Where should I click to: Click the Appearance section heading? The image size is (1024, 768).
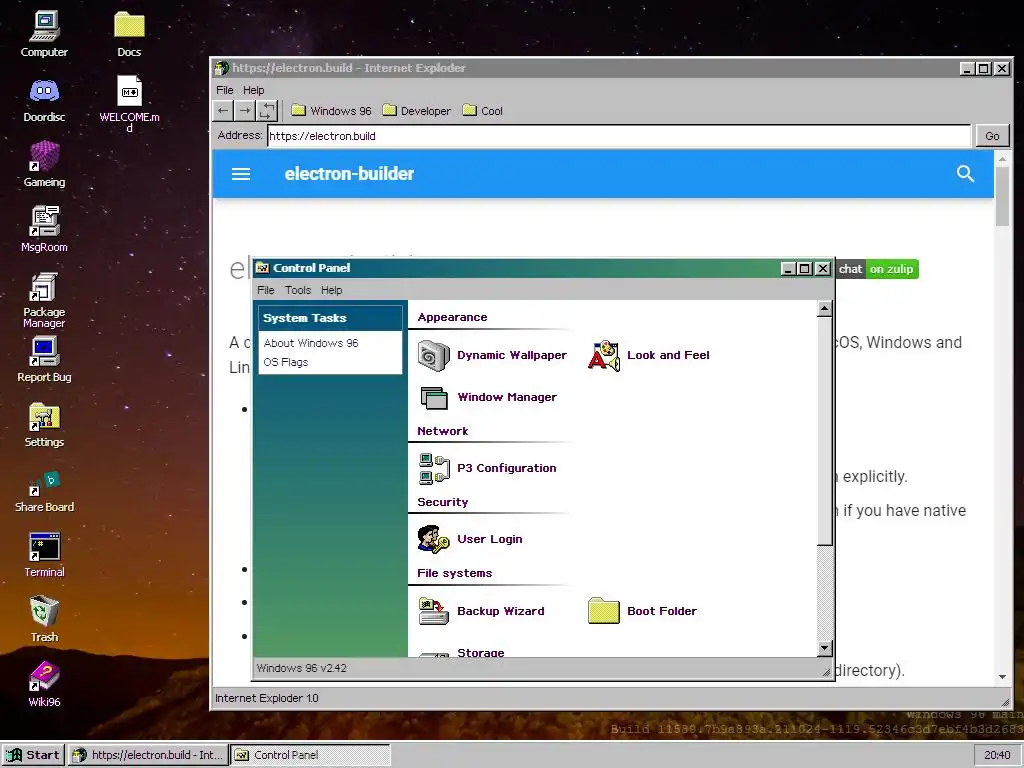(452, 317)
